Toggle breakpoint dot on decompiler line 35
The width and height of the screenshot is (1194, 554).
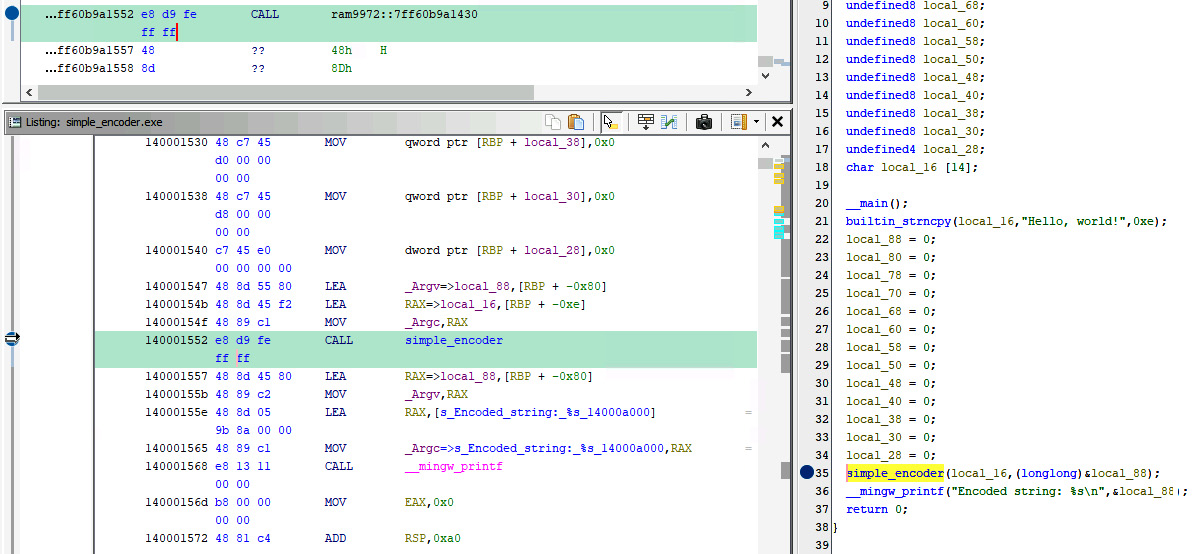[807, 473]
